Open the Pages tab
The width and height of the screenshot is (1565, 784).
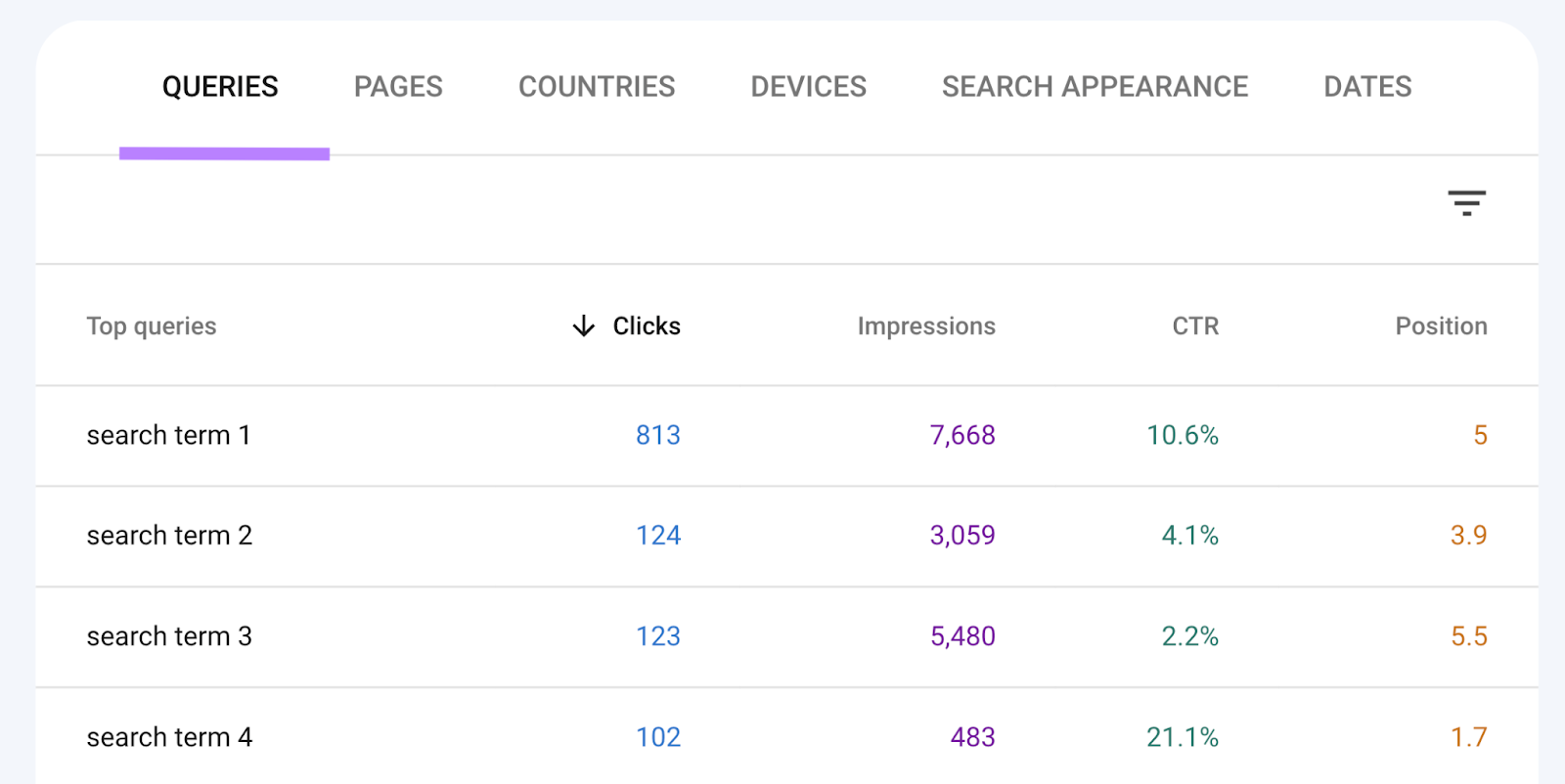398,87
